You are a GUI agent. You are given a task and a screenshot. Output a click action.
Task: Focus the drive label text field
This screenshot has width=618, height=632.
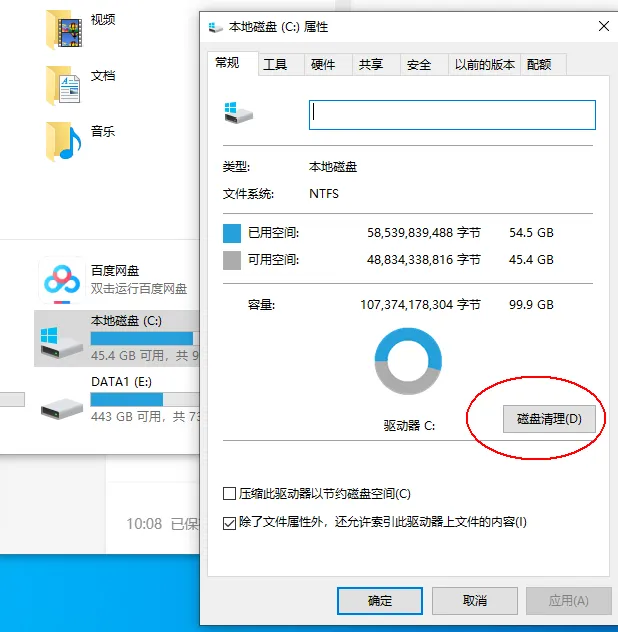tap(452, 115)
